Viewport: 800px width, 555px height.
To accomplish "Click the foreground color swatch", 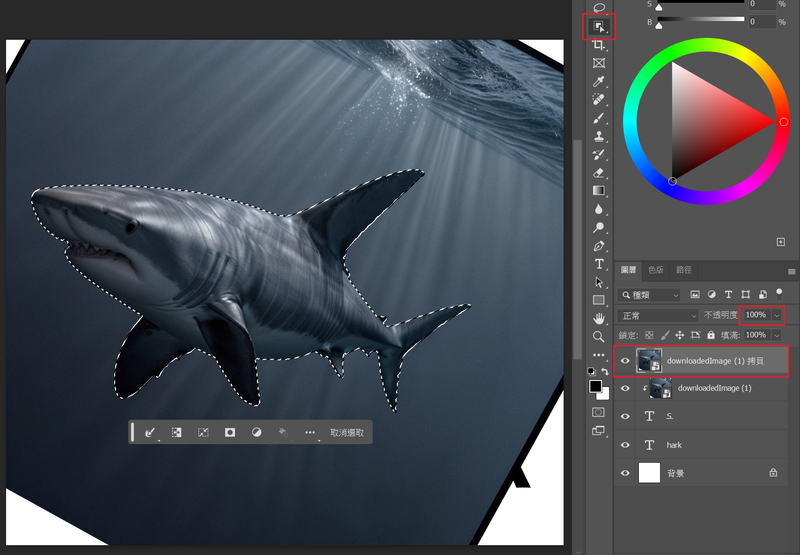I will click(x=595, y=386).
